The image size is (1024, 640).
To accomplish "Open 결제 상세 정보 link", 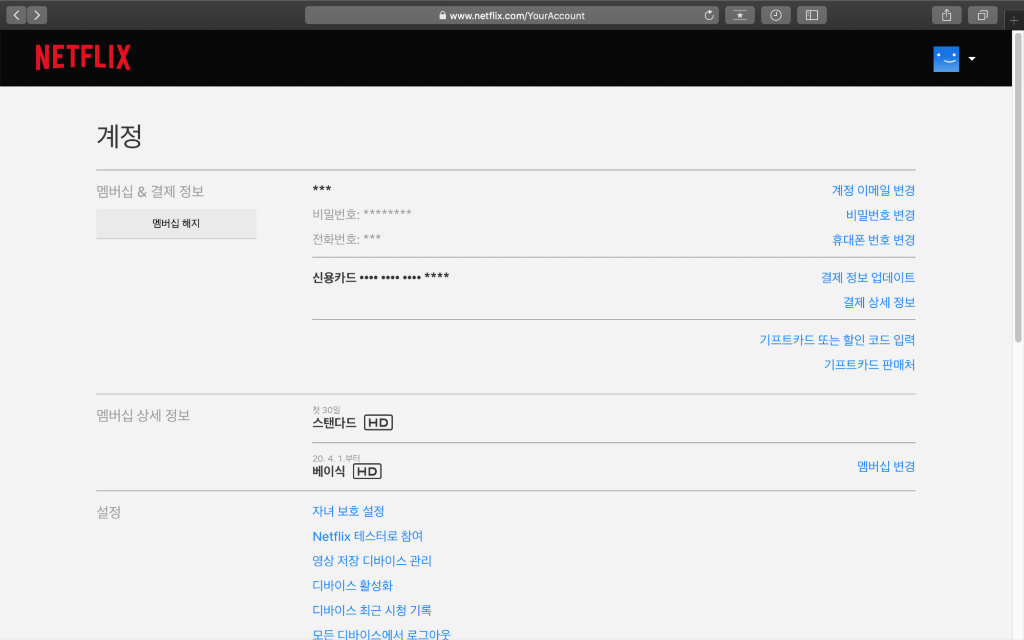I will tap(879, 302).
